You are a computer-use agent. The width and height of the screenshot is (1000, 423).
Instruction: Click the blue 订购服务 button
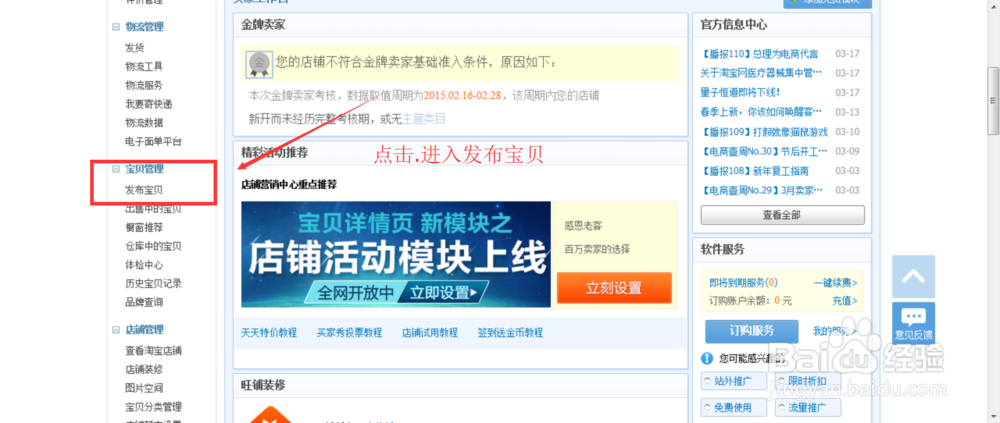(x=751, y=331)
